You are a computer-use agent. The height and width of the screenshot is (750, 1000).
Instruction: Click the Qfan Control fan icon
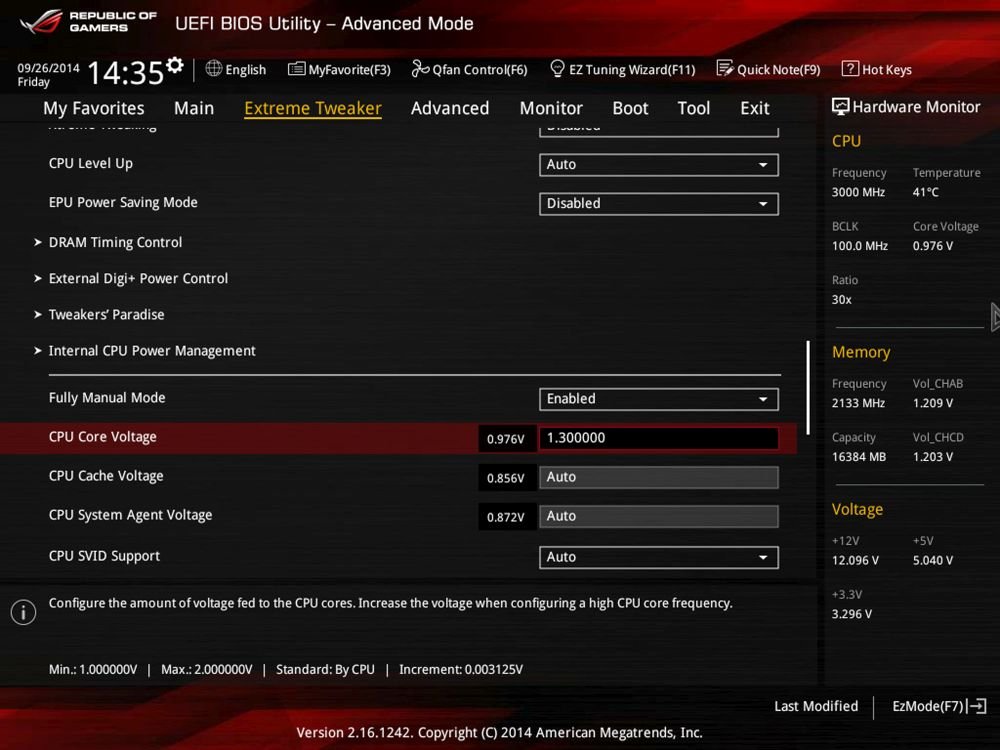pyautogui.click(x=420, y=68)
